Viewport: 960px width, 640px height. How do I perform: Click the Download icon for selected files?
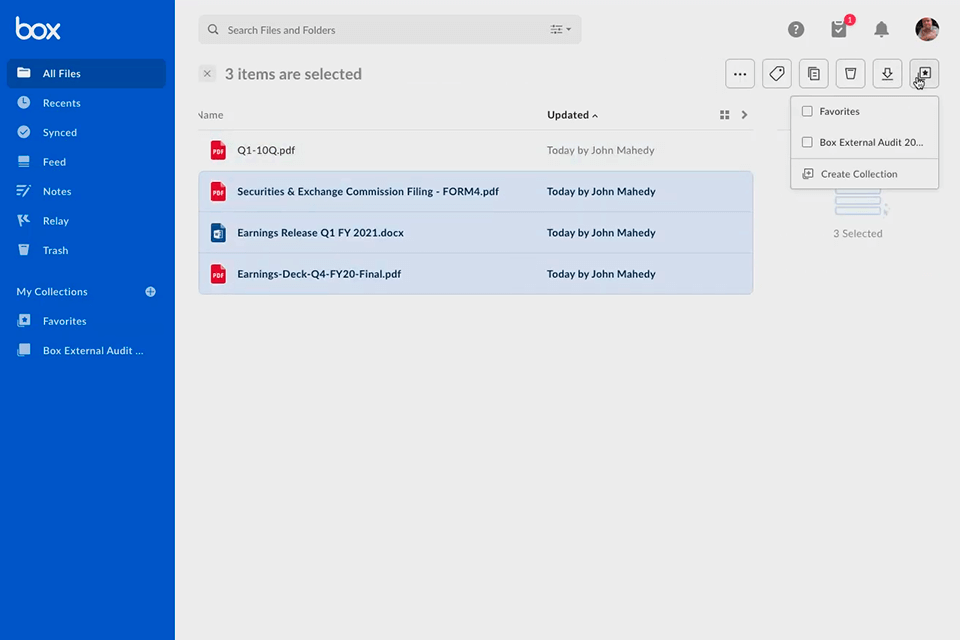(x=887, y=73)
